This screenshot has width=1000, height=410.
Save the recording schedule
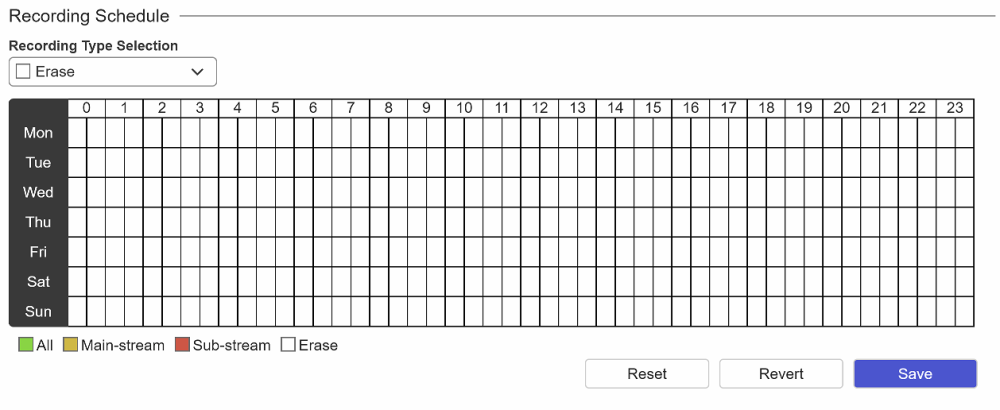coord(915,374)
